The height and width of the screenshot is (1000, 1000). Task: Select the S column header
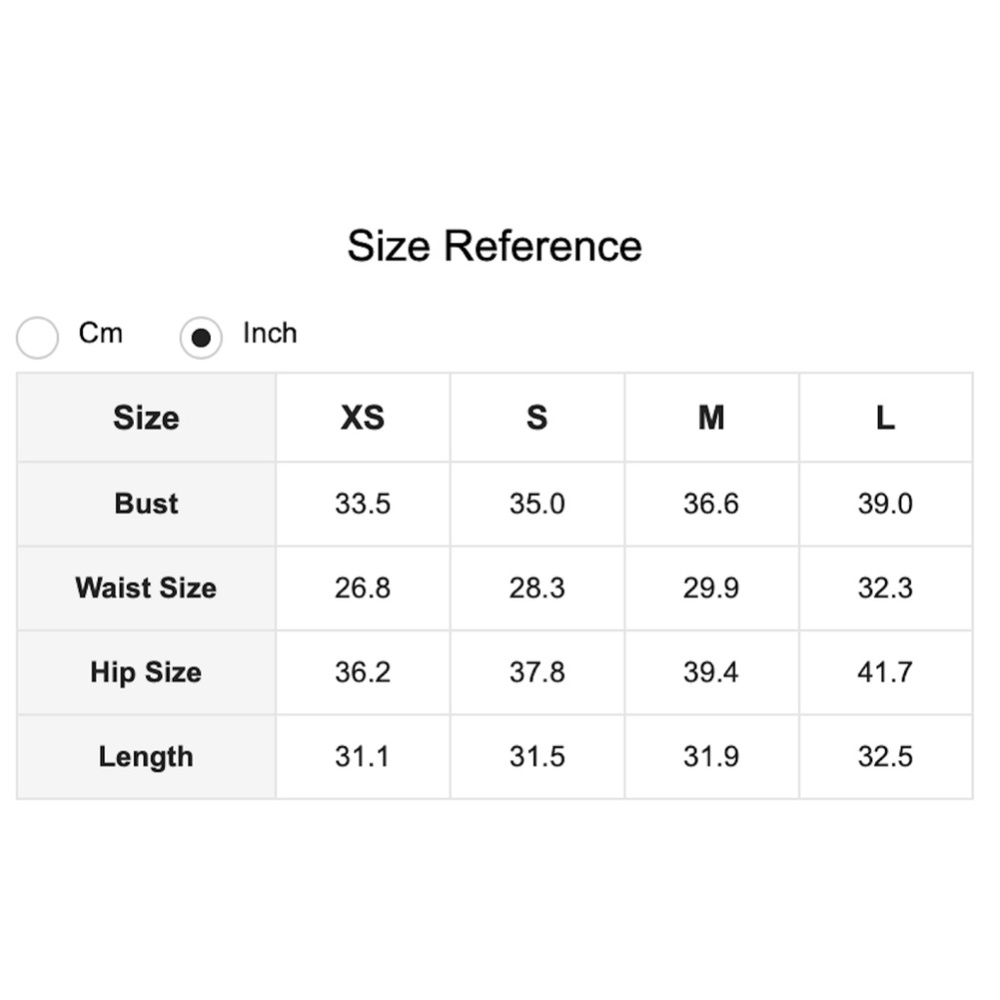pos(537,418)
